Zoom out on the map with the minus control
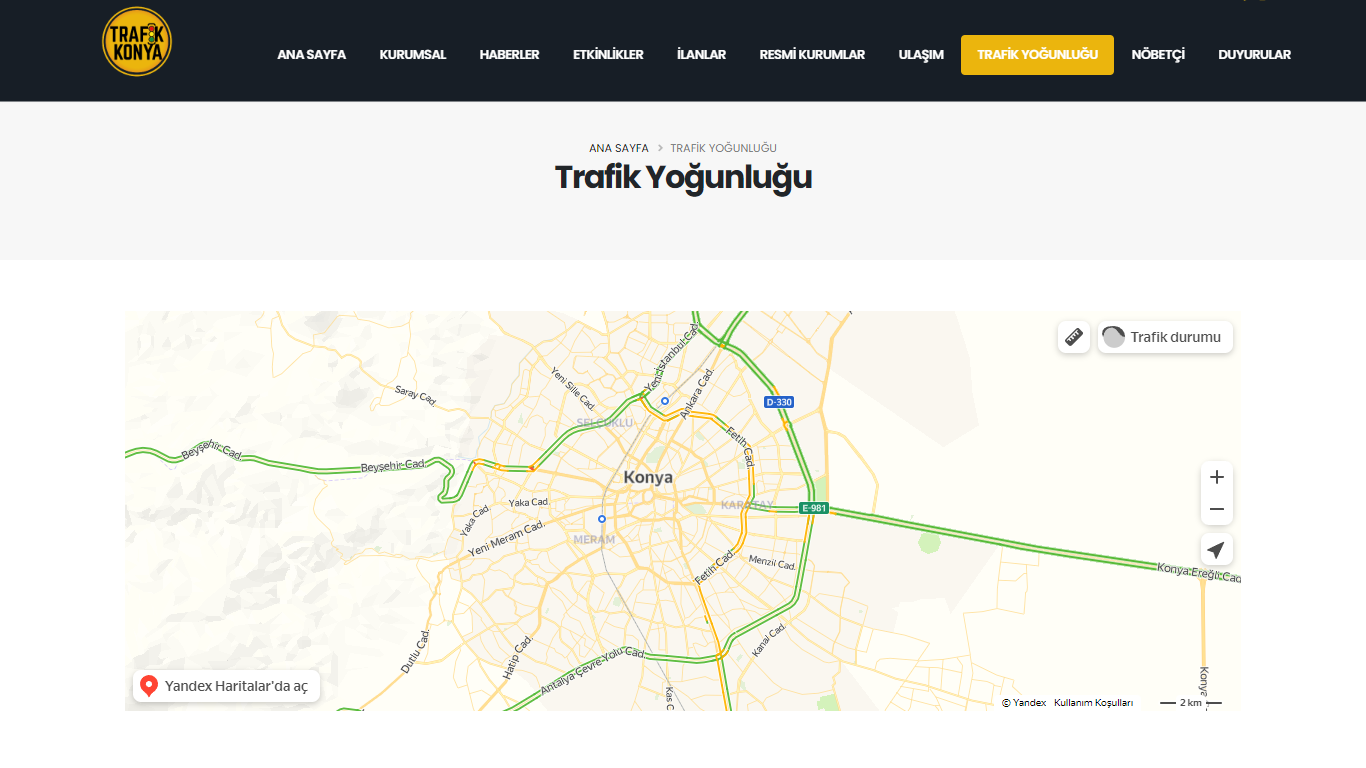The height and width of the screenshot is (768, 1366). (1216, 509)
